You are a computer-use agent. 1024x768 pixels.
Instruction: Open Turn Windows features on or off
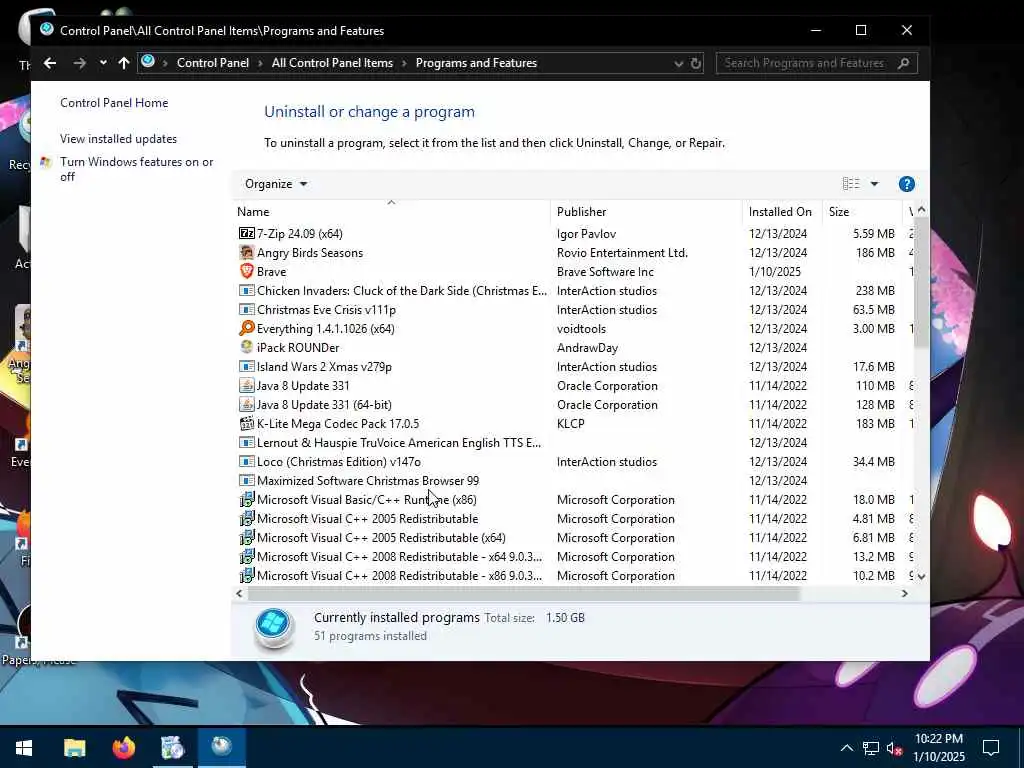click(x=136, y=169)
